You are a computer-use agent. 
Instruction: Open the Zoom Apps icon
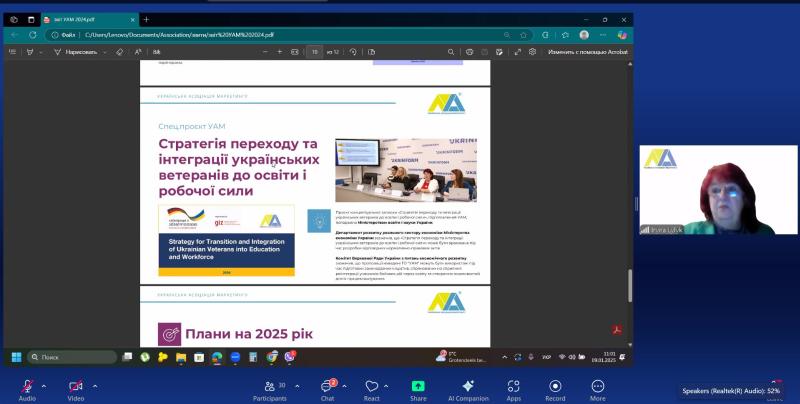tap(513, 386)
